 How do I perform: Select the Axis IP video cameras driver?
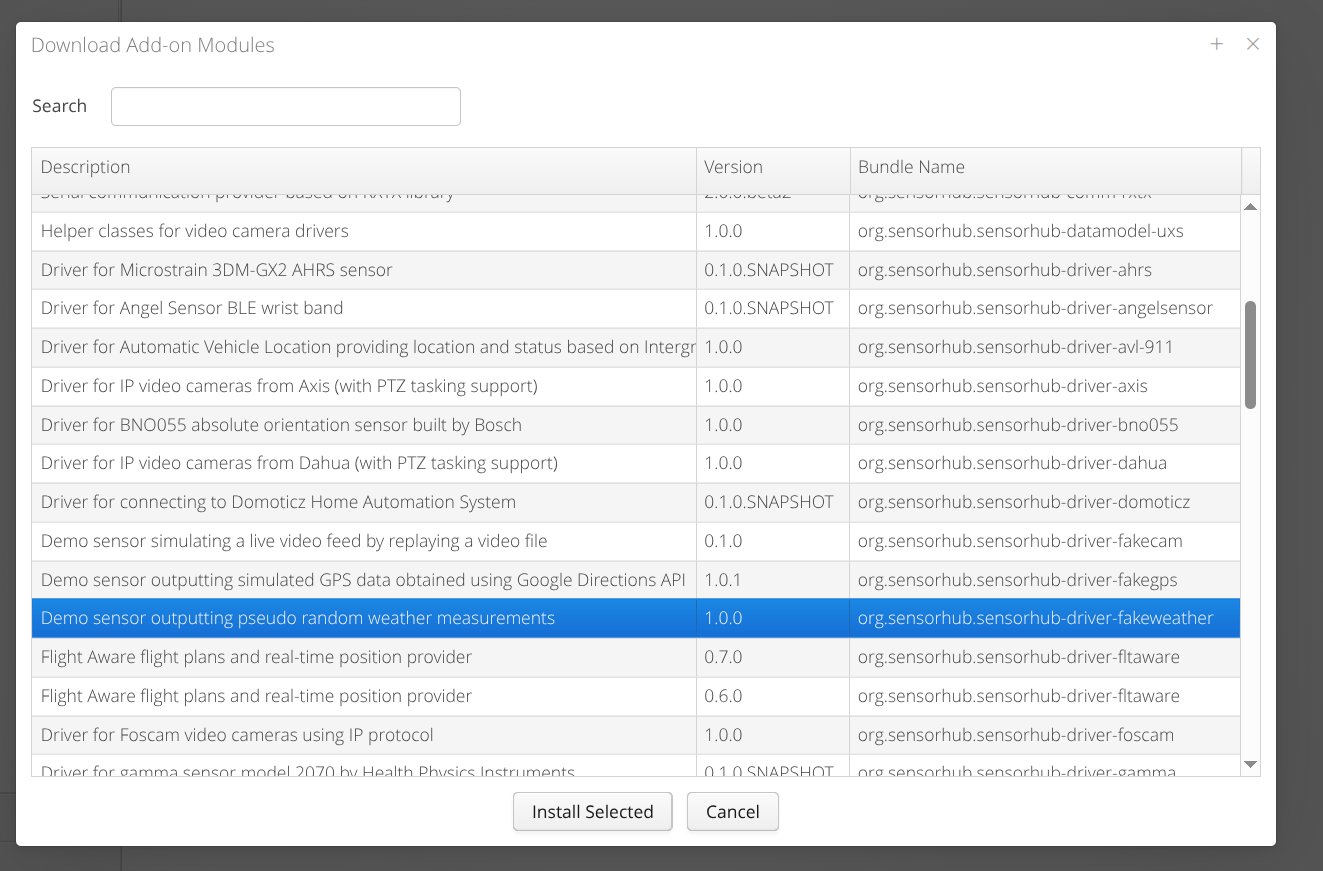point(364,386)
